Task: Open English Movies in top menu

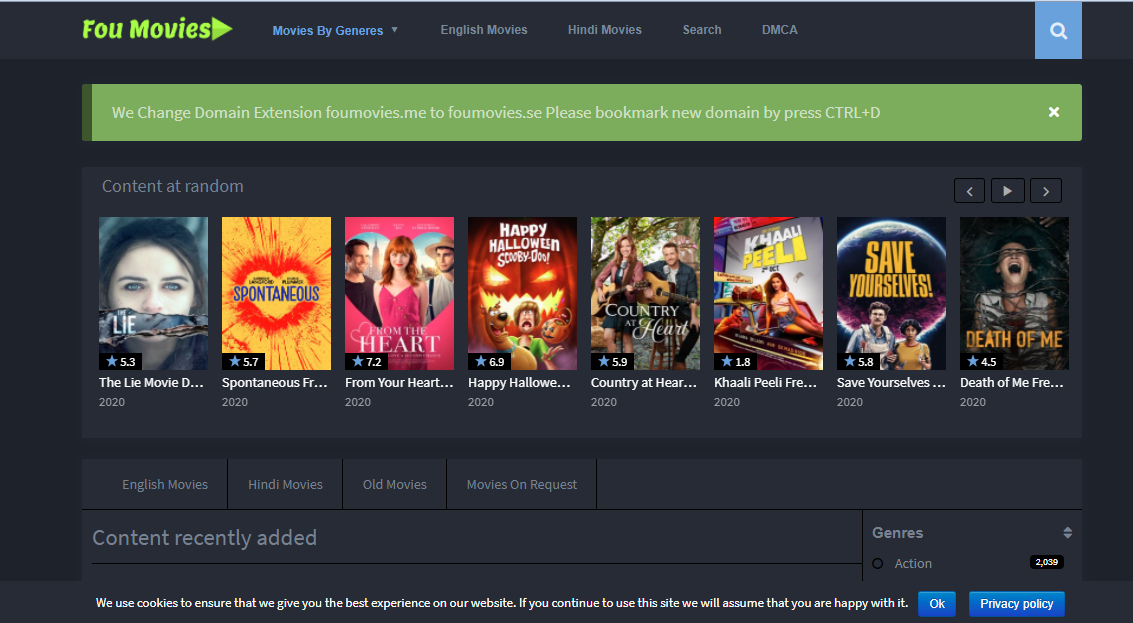Action: pos(484,30)
